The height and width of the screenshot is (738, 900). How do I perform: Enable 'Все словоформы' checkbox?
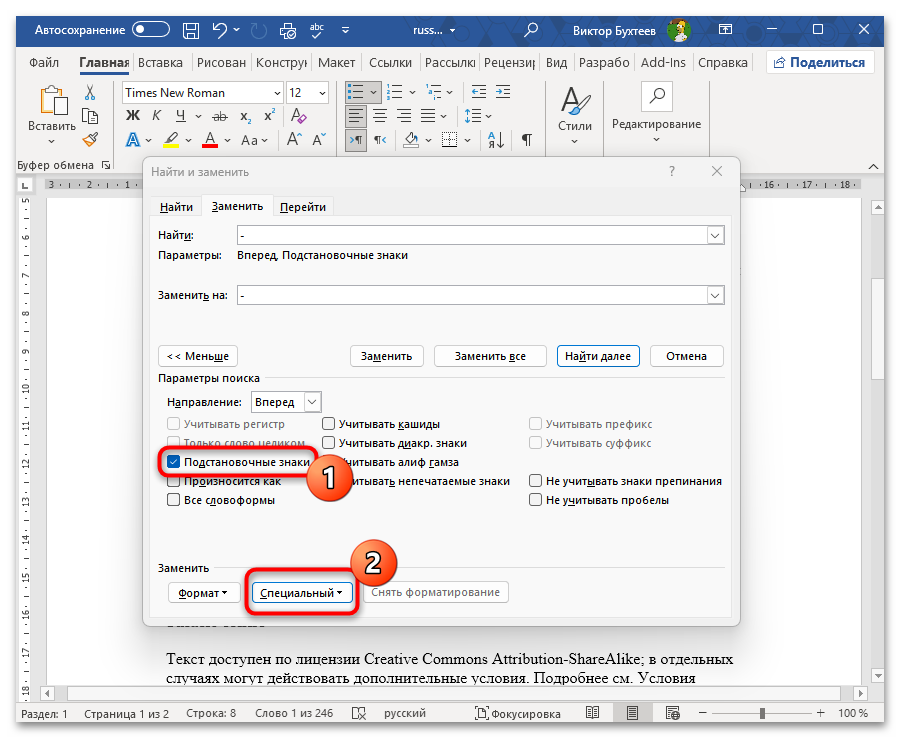[175, 500]
